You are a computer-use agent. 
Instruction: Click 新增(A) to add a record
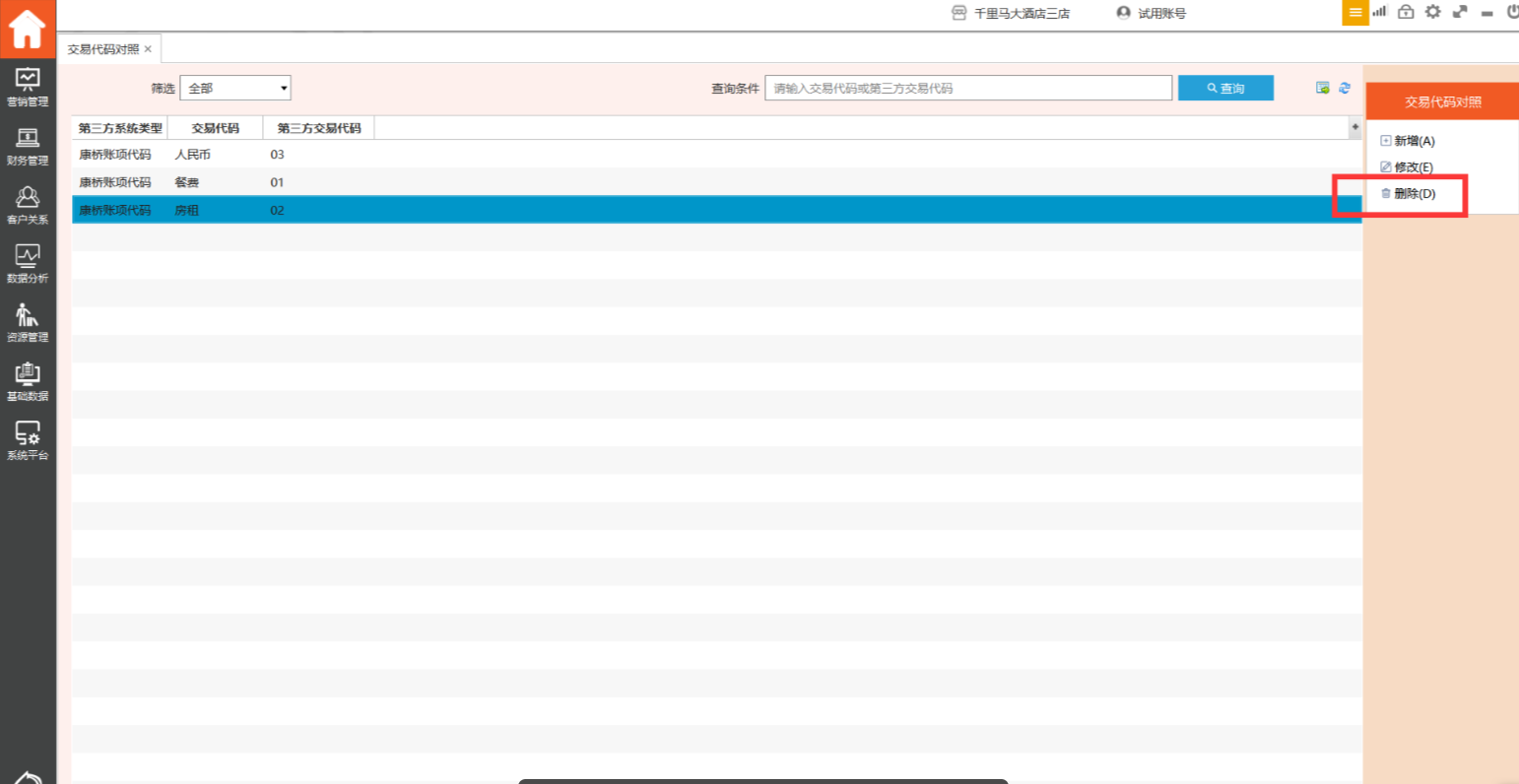pos(1414,141)
